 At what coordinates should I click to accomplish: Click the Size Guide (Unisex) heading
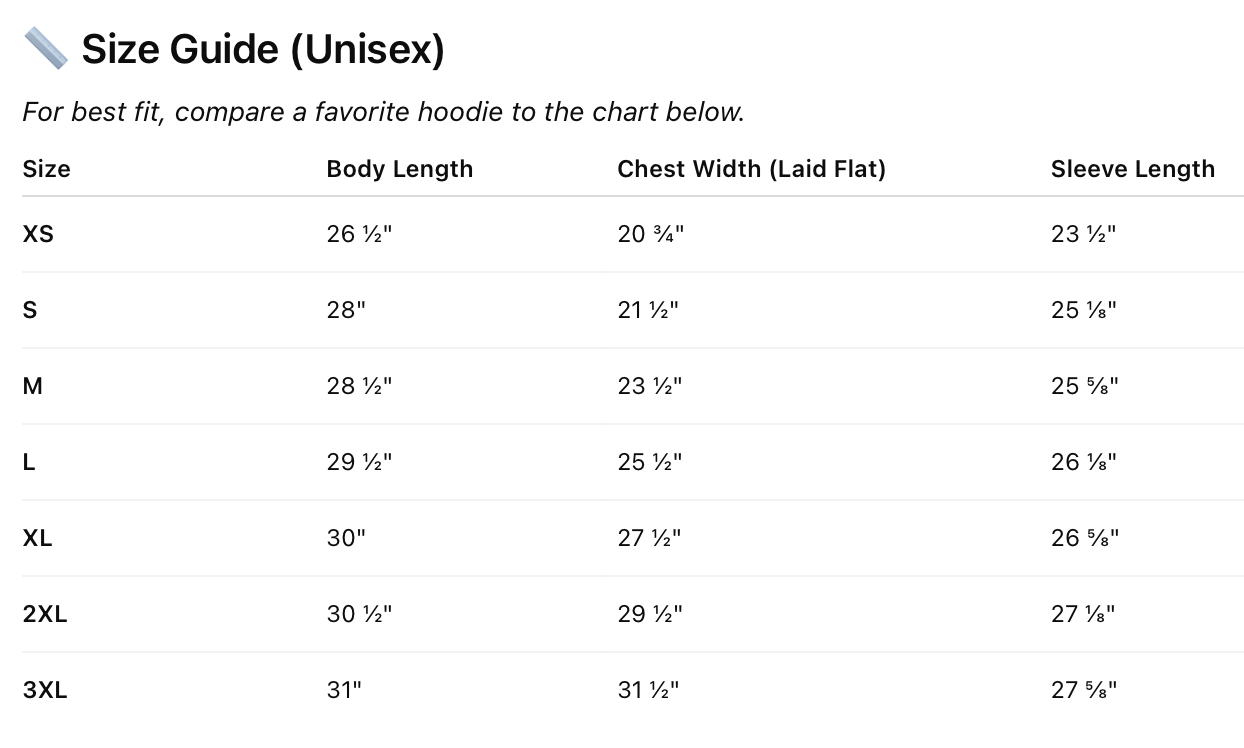pyautogui.click(x=262, y=49)
